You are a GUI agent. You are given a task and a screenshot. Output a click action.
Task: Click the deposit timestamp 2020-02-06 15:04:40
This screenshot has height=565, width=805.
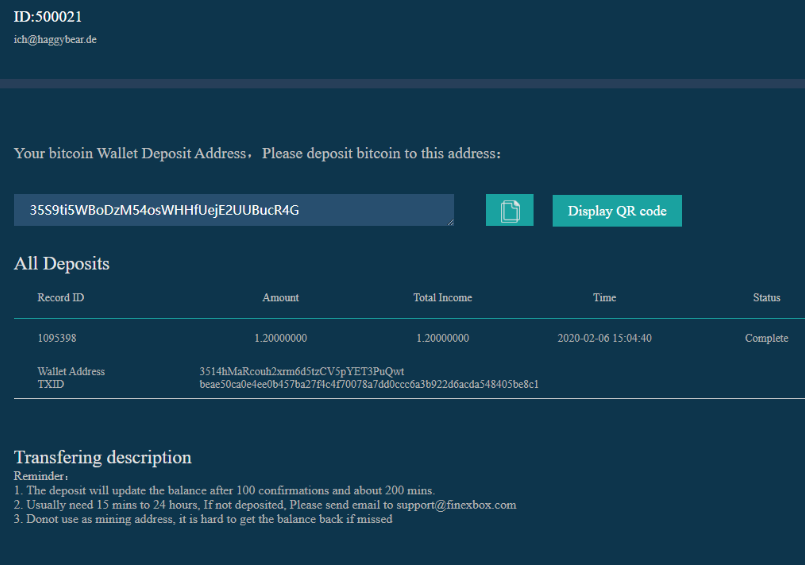pos(604,338)
